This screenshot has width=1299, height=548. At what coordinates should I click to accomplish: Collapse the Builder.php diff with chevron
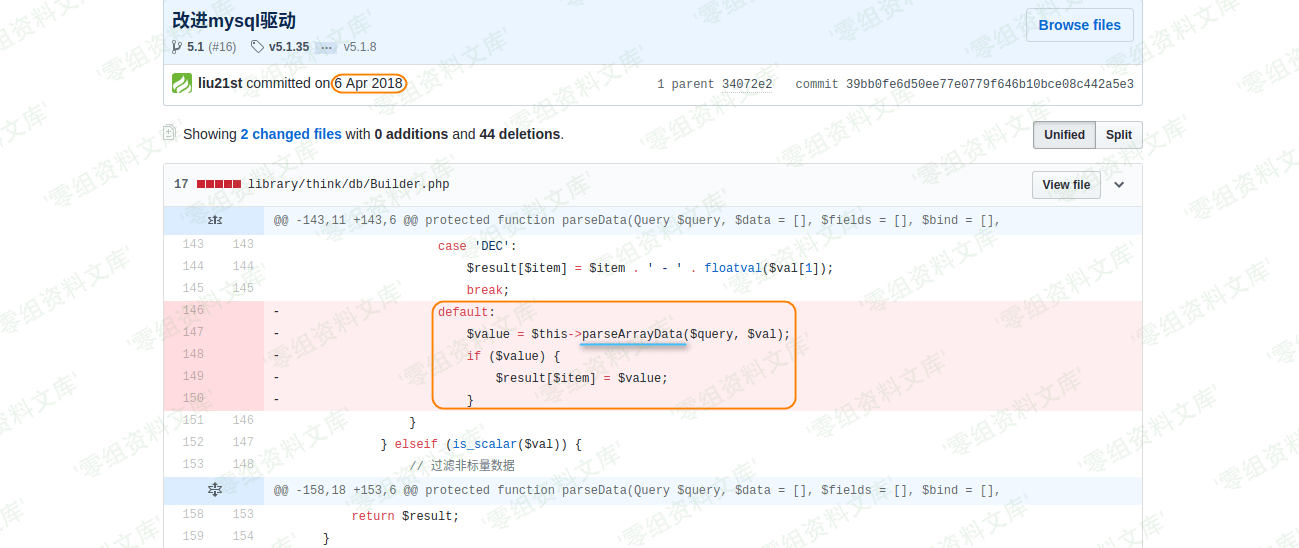coord(1119,185)
